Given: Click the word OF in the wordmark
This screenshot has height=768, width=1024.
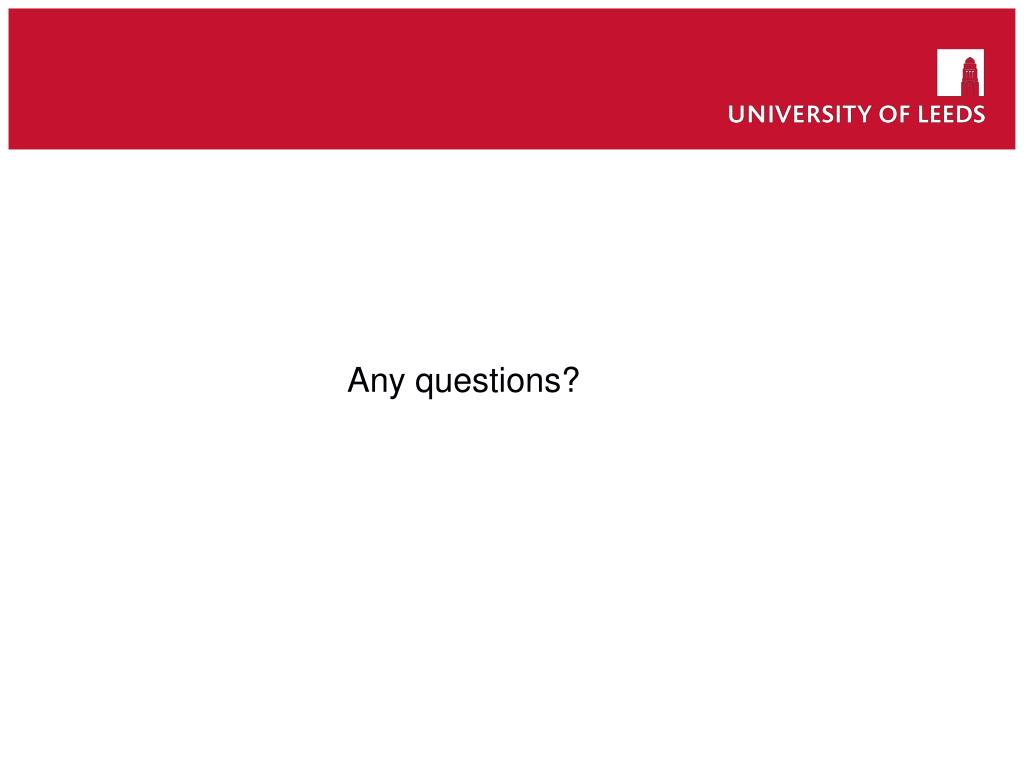Looking at the screenshot, I should point(895,114).
